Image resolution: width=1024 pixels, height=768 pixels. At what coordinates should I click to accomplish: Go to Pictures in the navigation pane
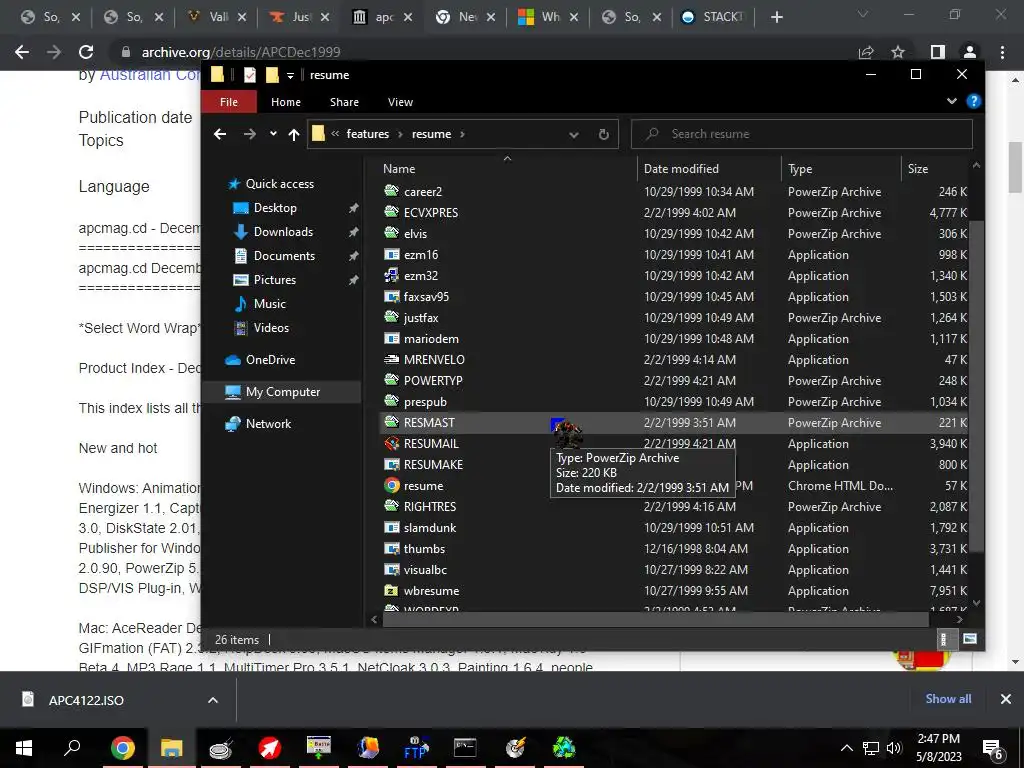(274, 280)
